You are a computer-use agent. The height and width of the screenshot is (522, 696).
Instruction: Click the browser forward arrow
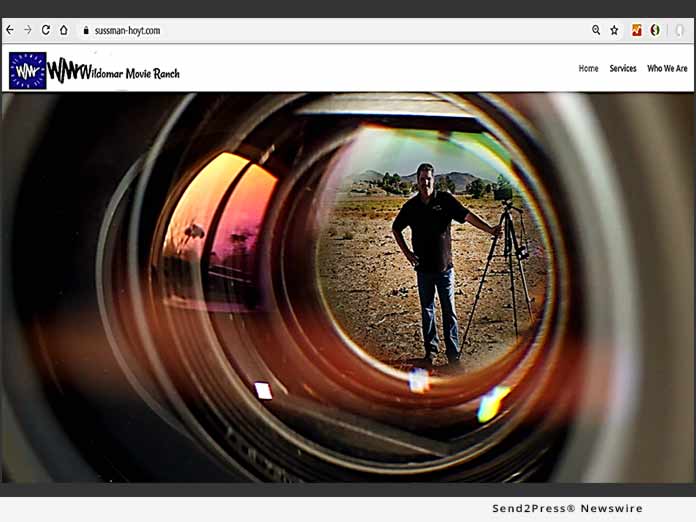(28, 30)
